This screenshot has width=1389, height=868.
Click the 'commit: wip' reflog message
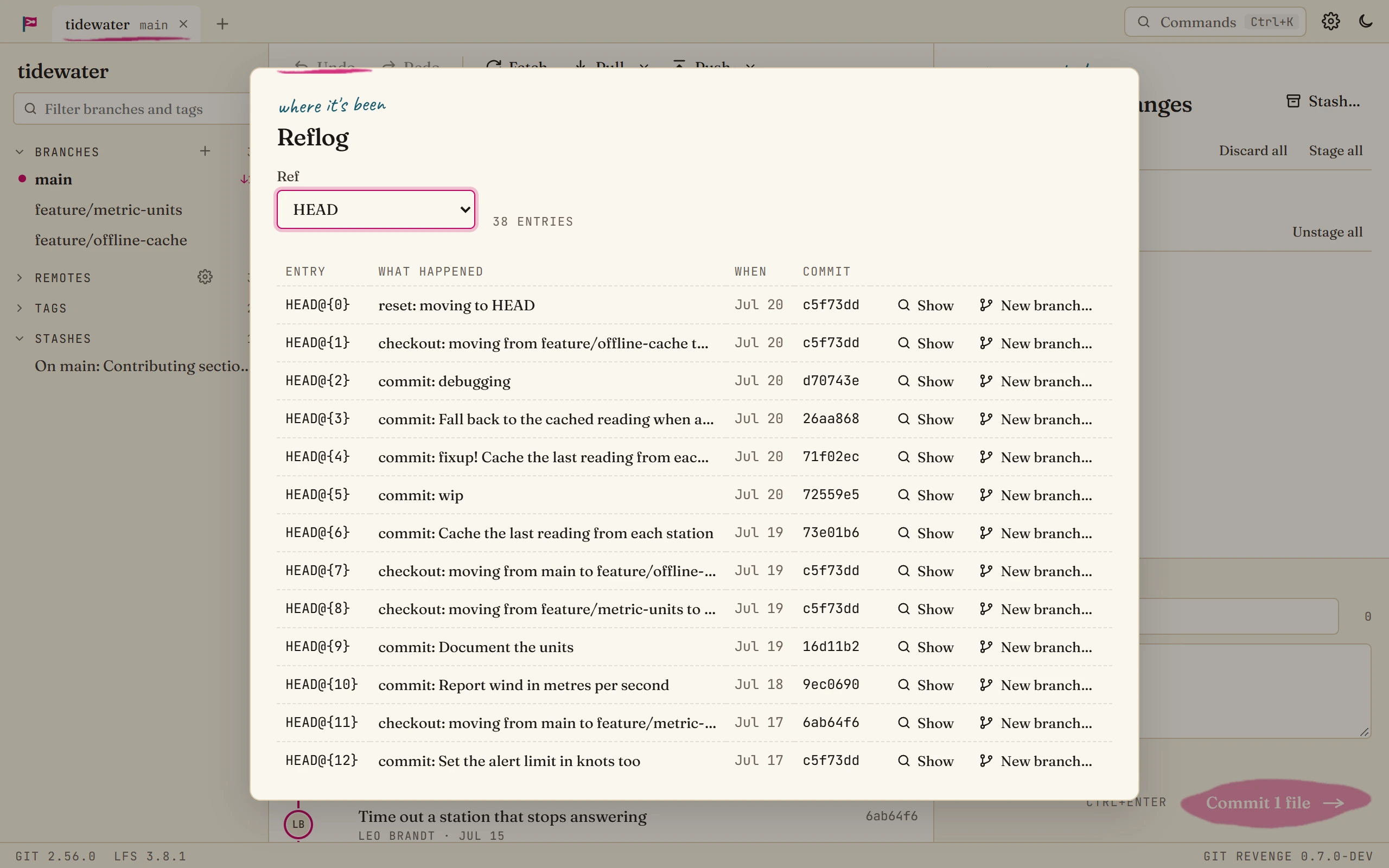pos(420,495)
